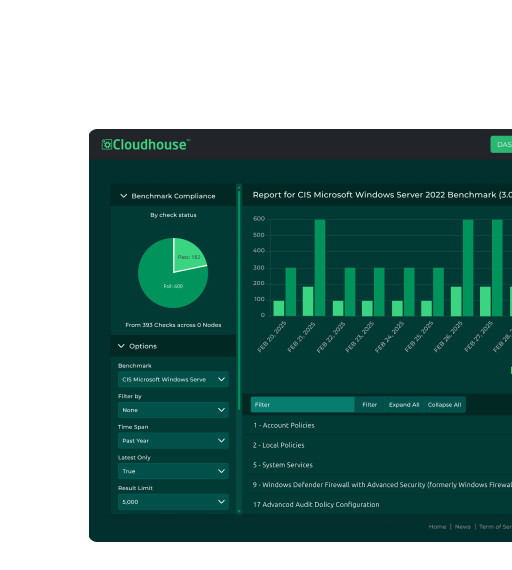
Task: Open the Time Span dropdown
Action: [173, 441]
